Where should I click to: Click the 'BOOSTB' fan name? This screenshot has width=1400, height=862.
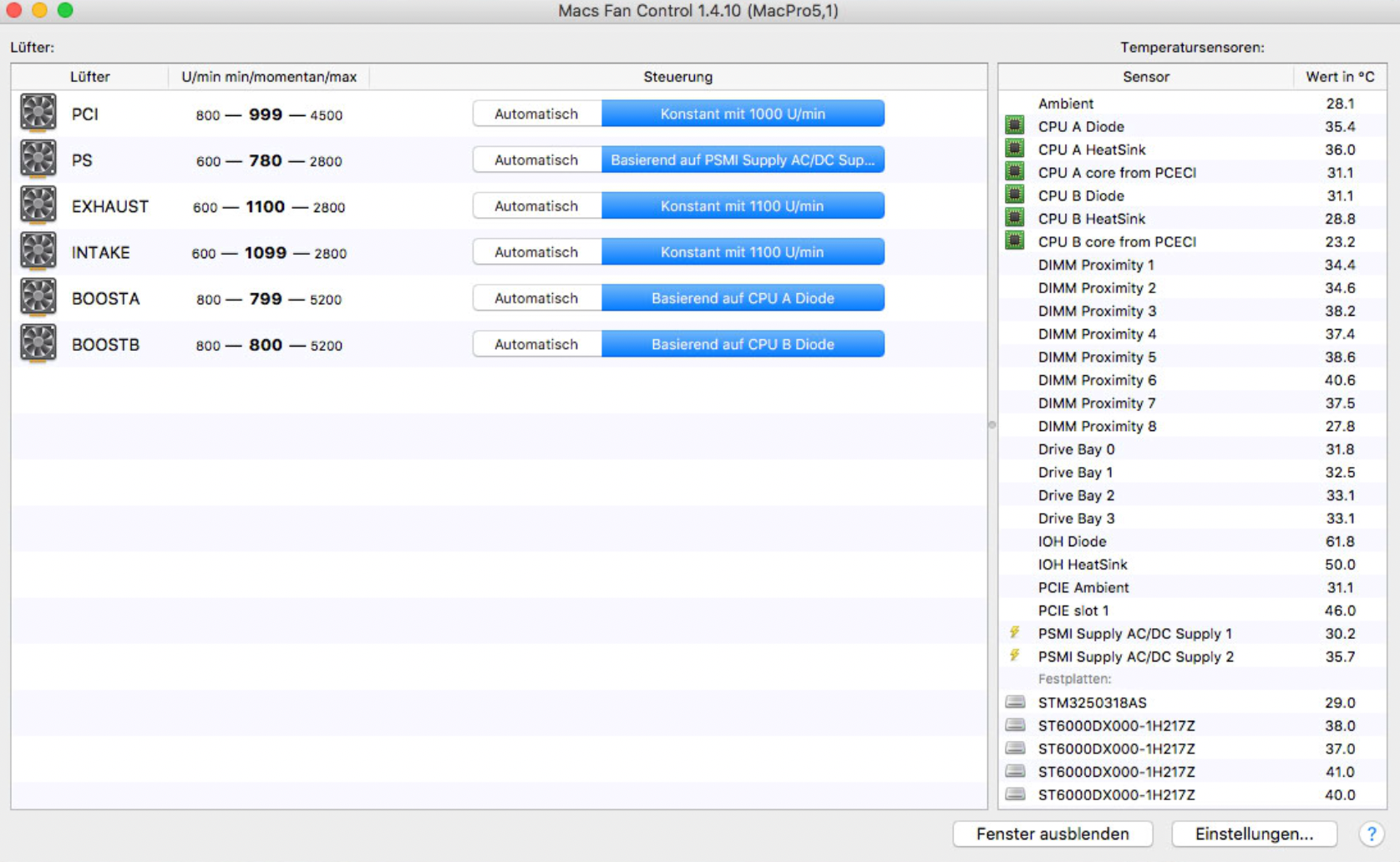click(105, 344)
